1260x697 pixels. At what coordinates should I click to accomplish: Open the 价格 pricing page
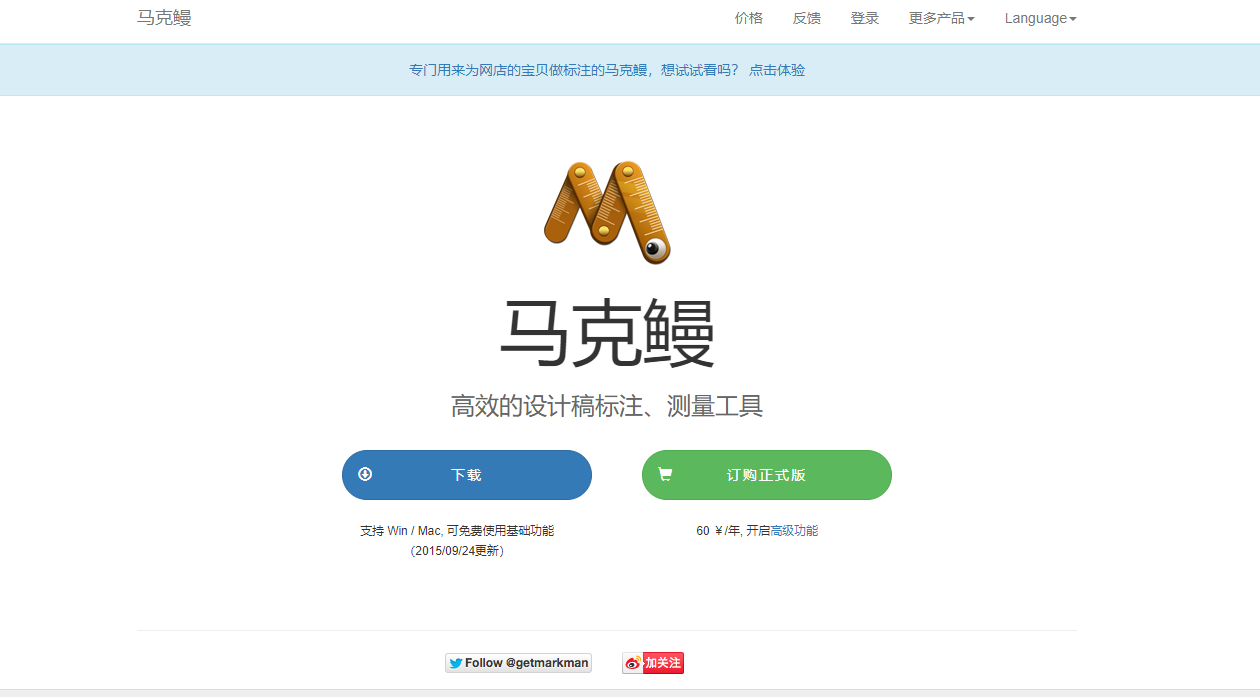749,18
